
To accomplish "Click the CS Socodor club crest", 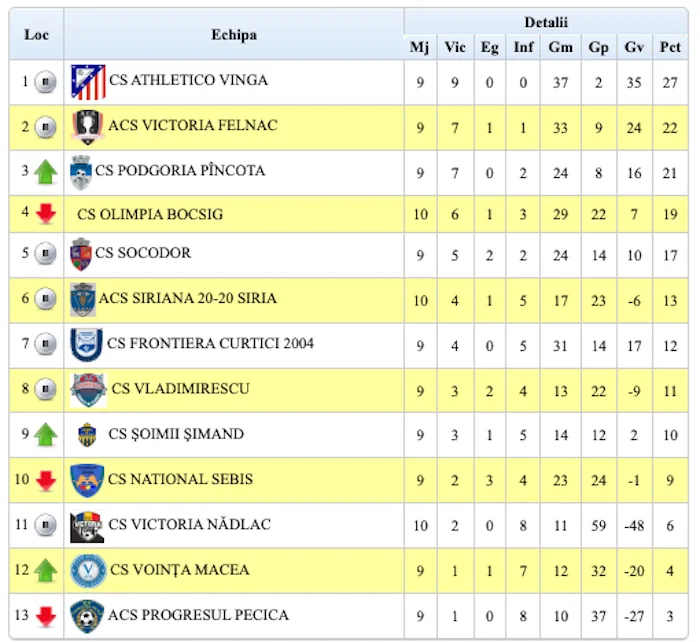I will (81, 254).
